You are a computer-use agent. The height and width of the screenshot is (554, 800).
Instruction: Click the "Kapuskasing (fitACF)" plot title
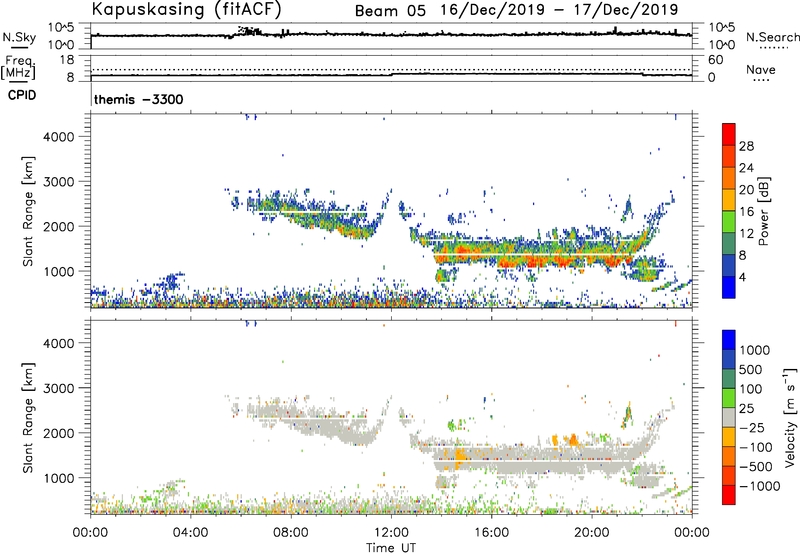point(186,9)
